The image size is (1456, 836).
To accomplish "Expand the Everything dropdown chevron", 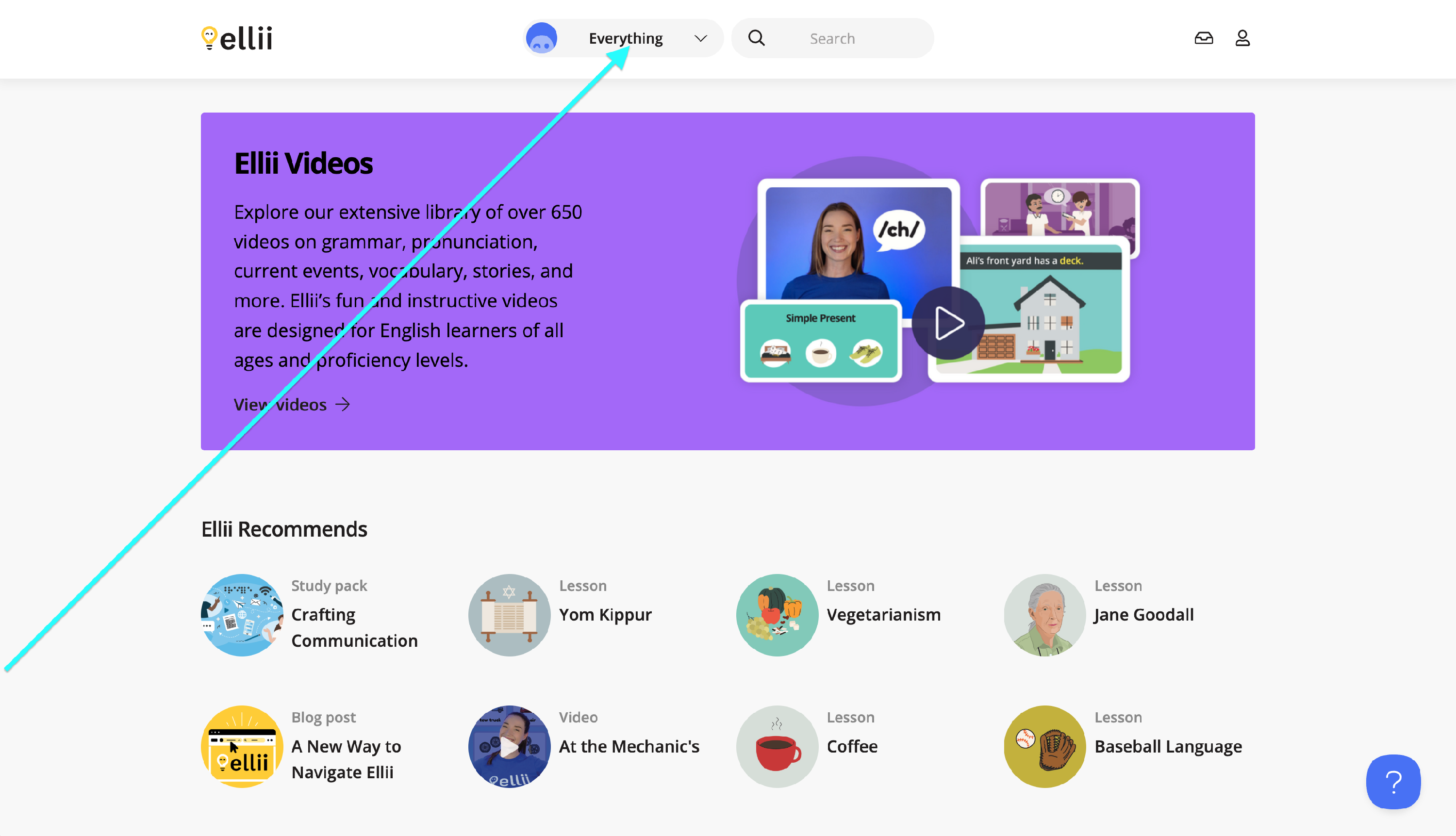I will pyautogui.click(x=700, y=38).
